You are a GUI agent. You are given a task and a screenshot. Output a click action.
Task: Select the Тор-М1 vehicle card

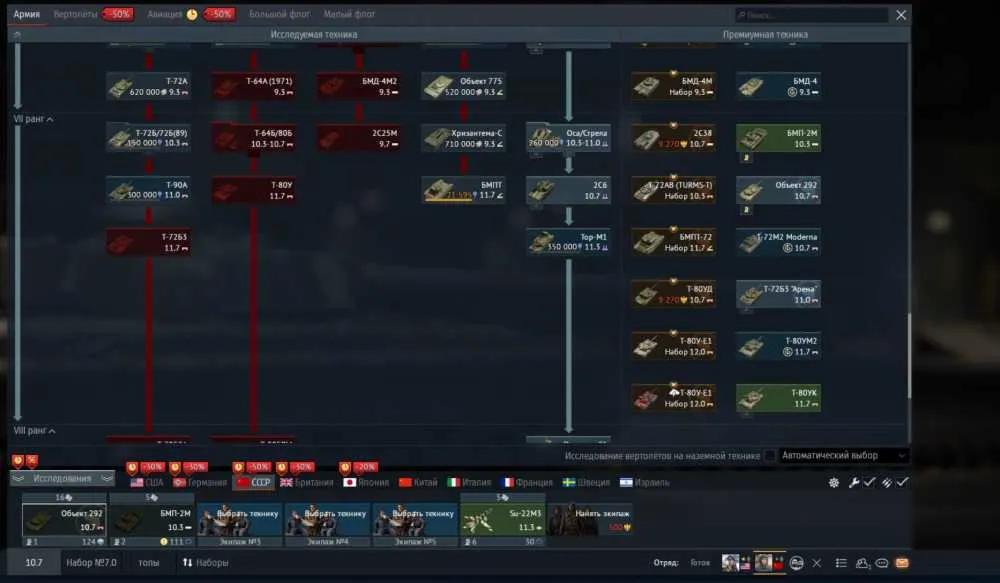(568, 242)
